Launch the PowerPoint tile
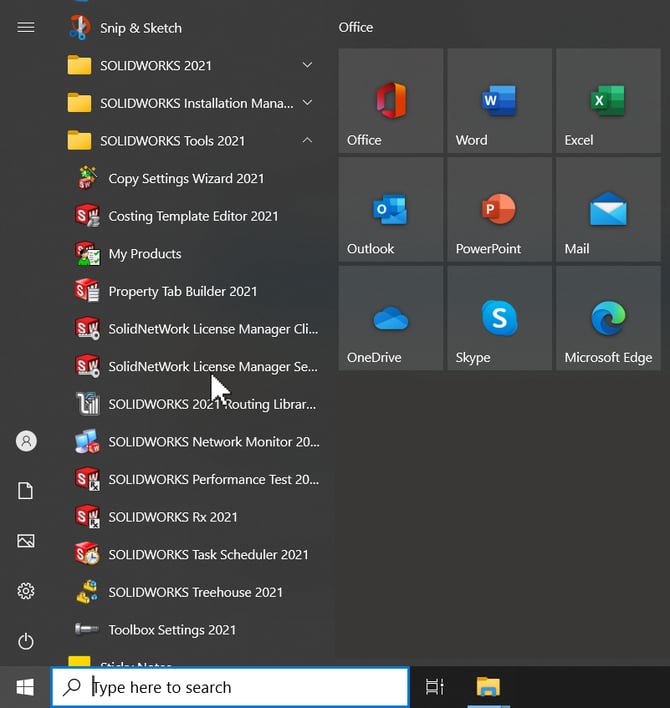The image size is (670, 708). [x=499, y=209]
